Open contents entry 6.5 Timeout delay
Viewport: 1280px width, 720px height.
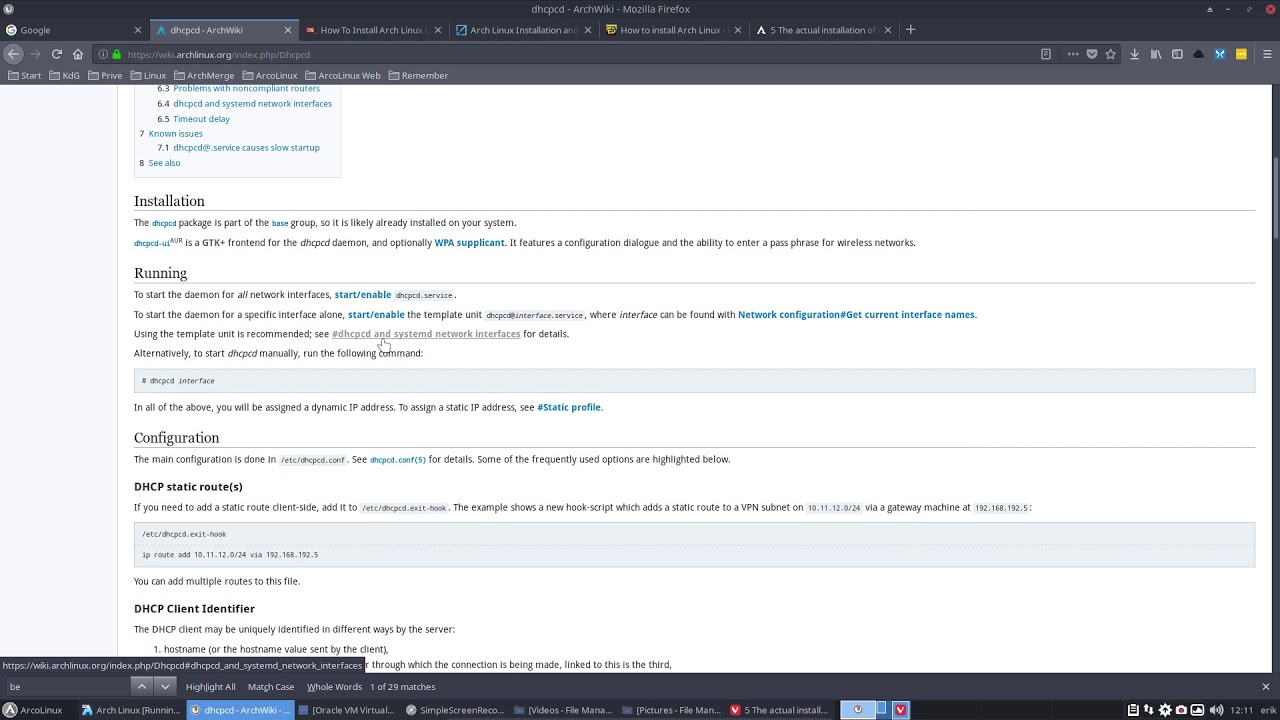coord(201,119)
